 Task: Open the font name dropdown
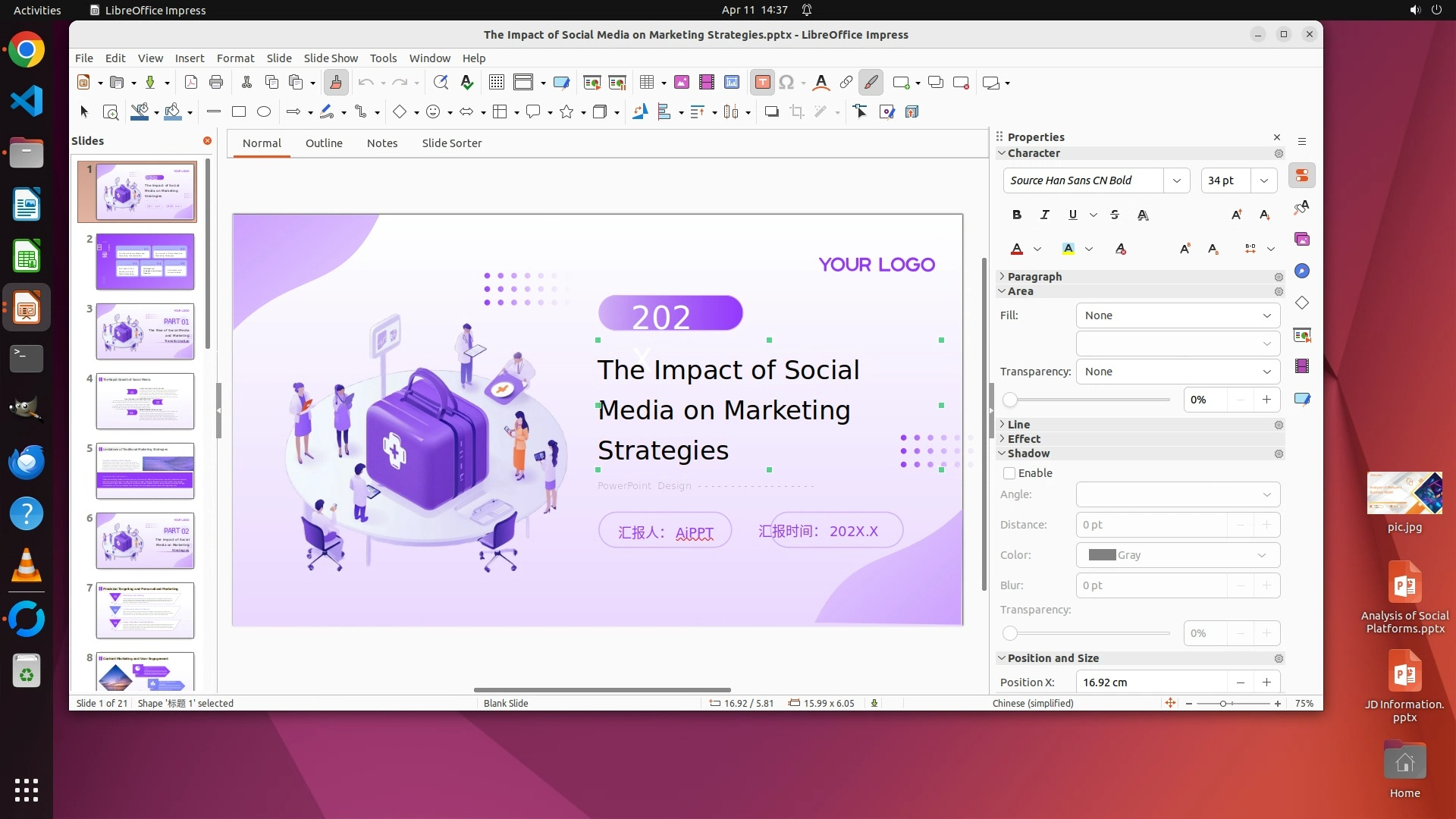pos(1176,180)
